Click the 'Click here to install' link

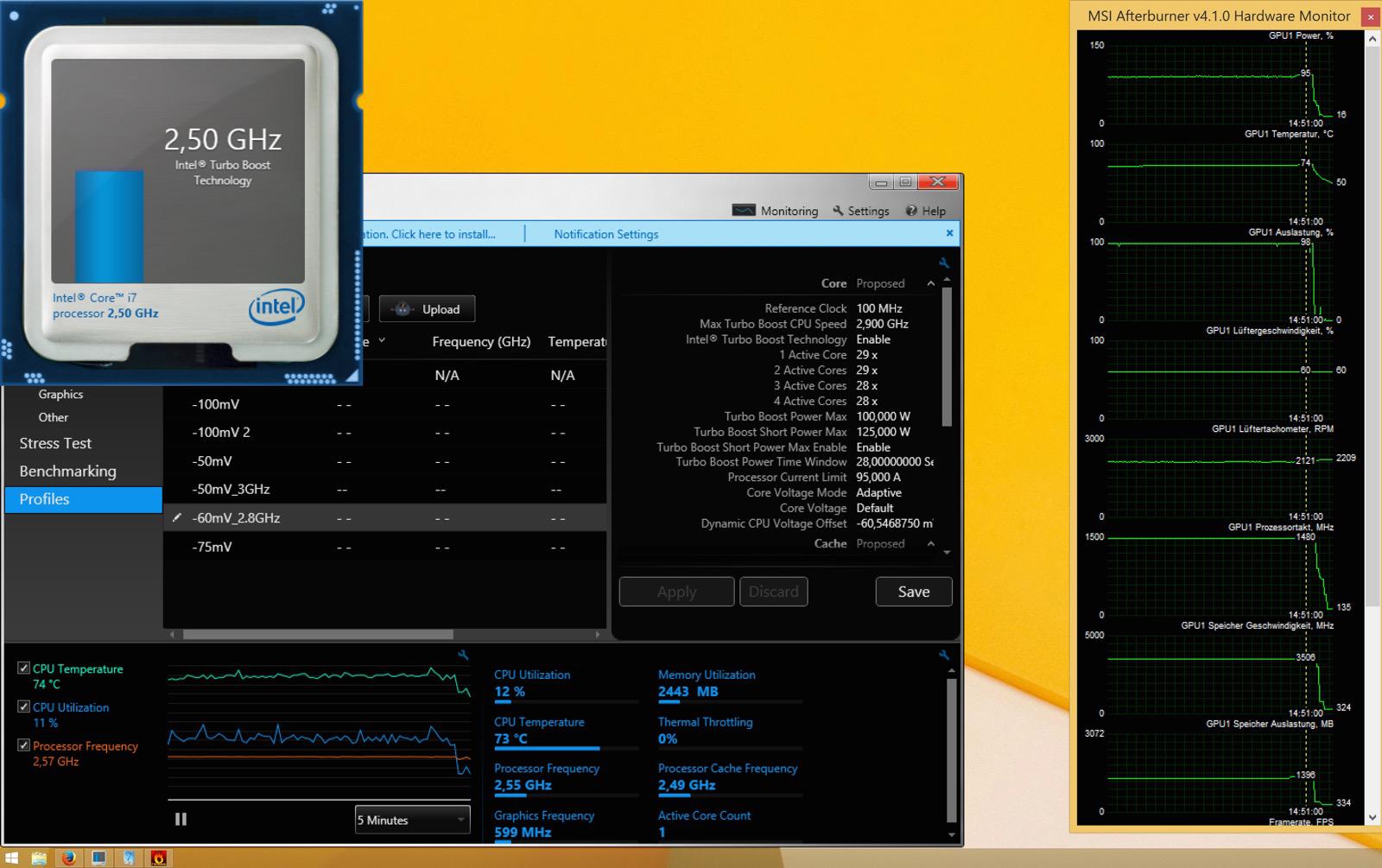443,234
